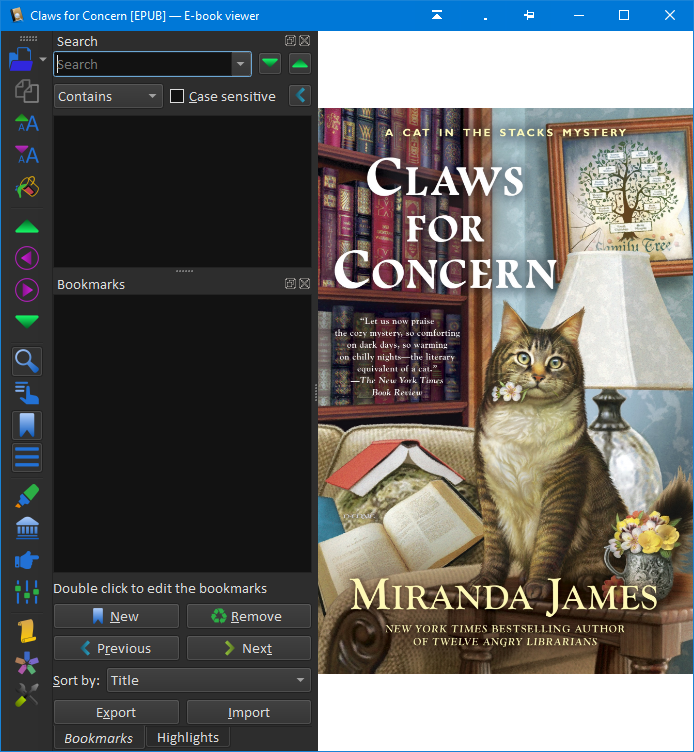The height and width of the screenshot is (752, 694).
Task: Show book metadata scroll icon
Action: [x=27, y=631]
